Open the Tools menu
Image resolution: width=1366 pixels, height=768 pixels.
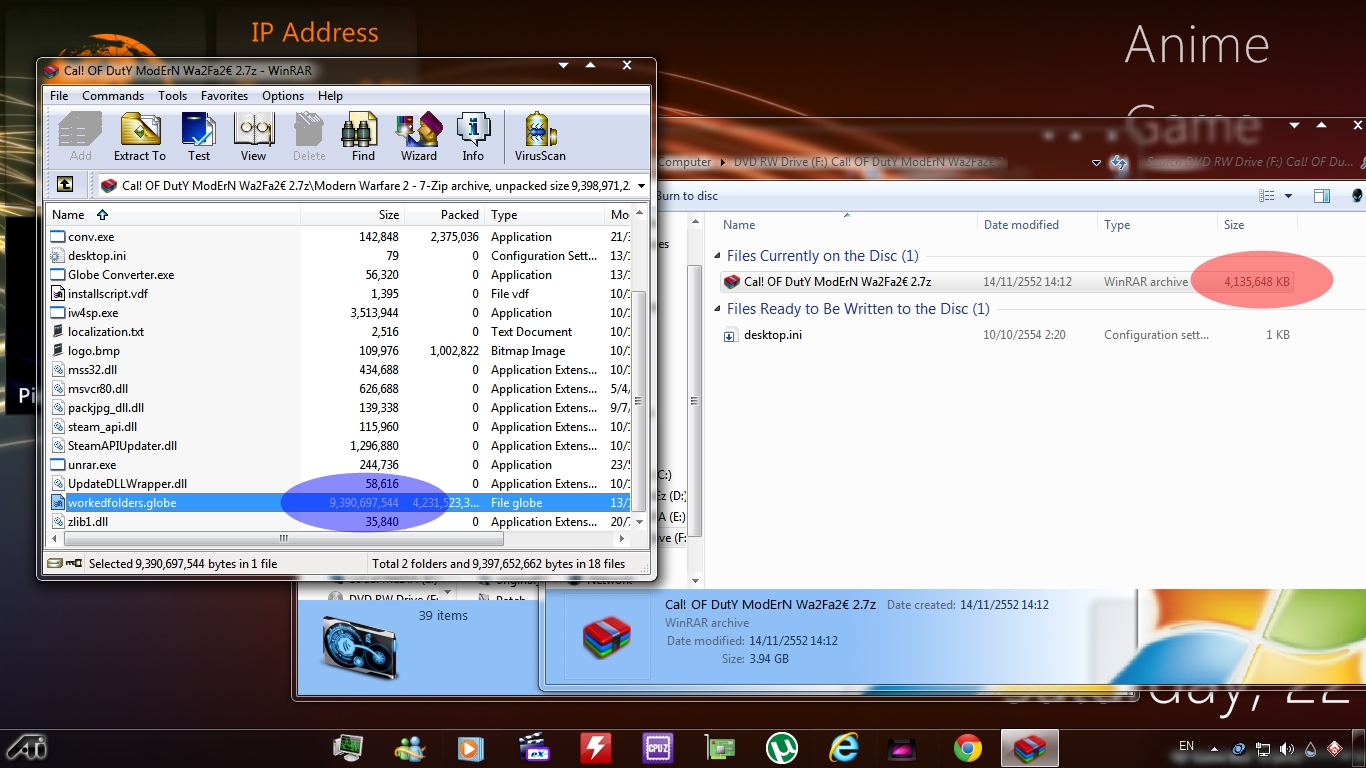172,96
